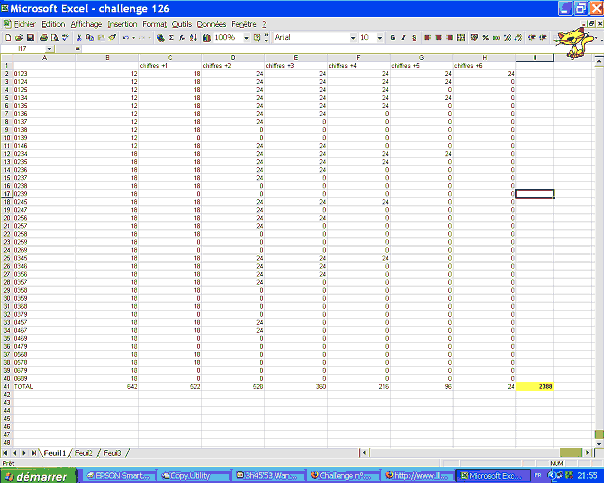The height and width of the screenshot is (483, 604).
Task: Toggle Bold formatting
Action: pos(392,37)
